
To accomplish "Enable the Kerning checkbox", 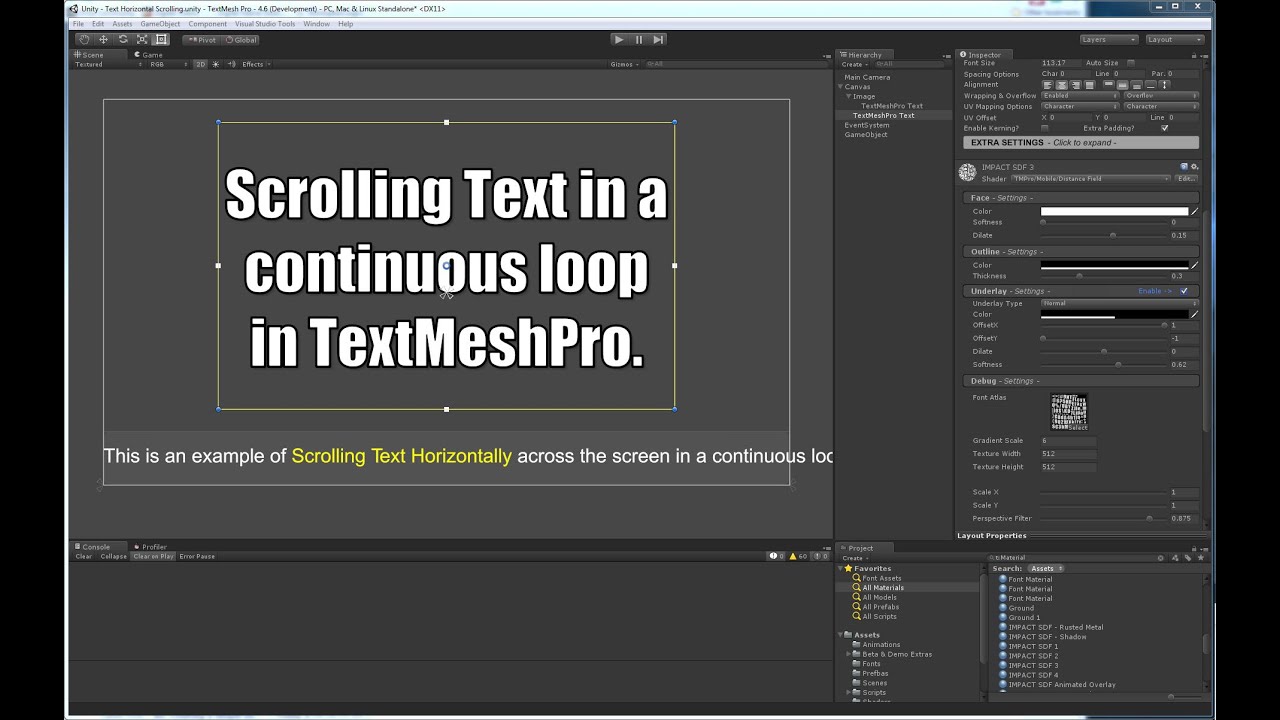I will (1044, 128).
